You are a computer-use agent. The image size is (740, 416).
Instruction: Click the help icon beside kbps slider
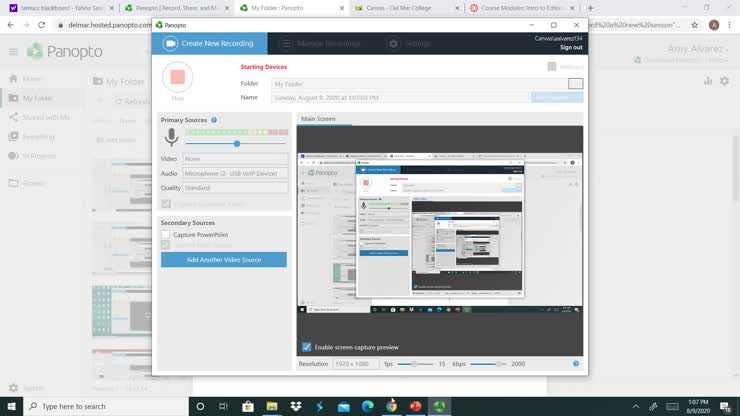[576, 364]
